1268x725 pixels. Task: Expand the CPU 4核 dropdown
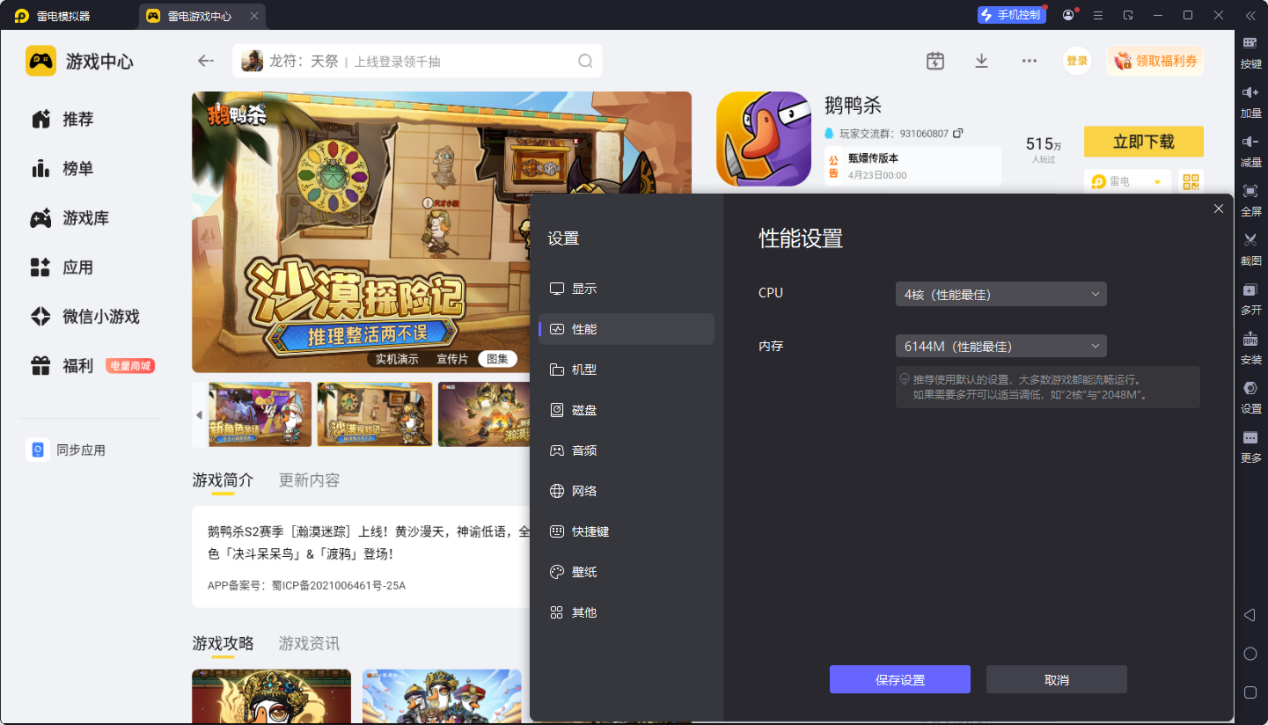coord(1001,294)
